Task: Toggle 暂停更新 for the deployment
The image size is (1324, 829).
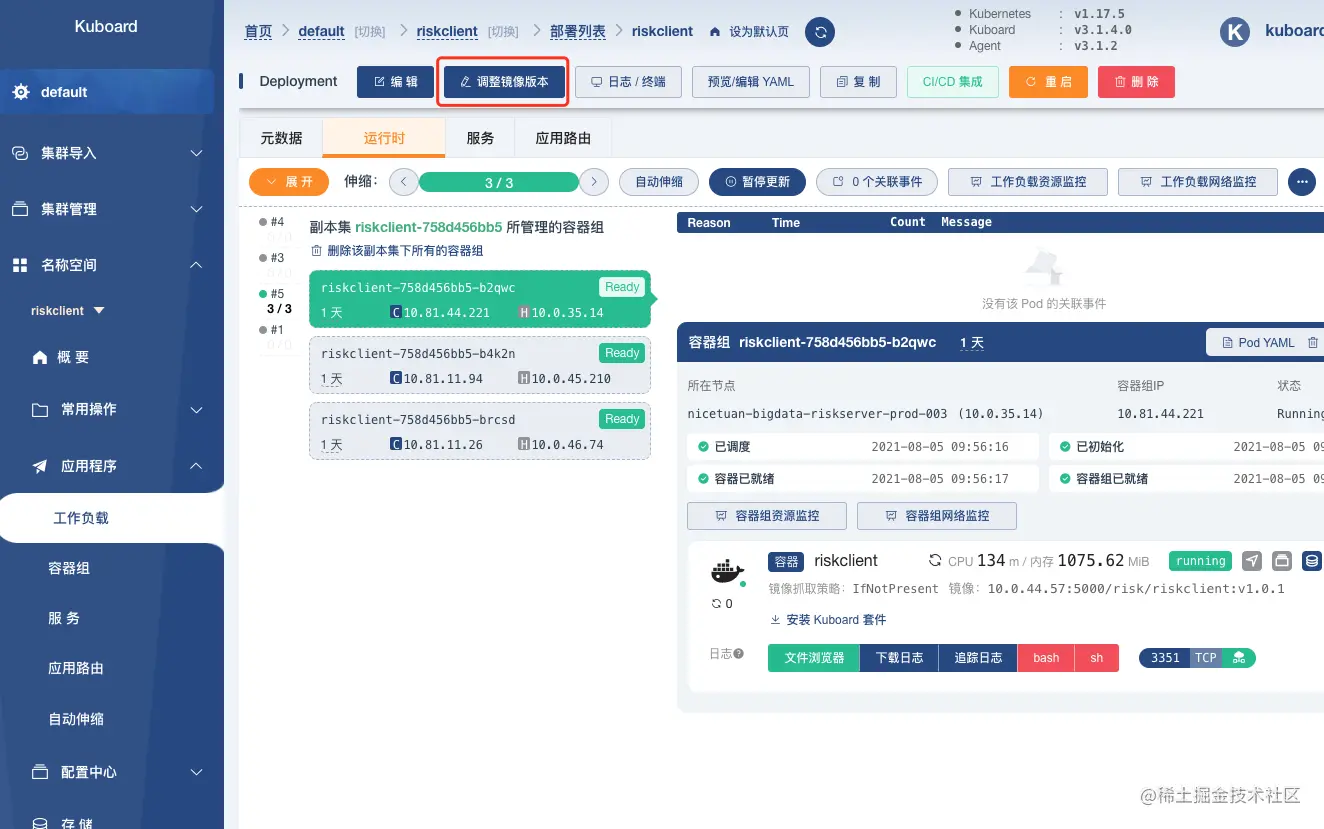Action: [x=757, y=182]
